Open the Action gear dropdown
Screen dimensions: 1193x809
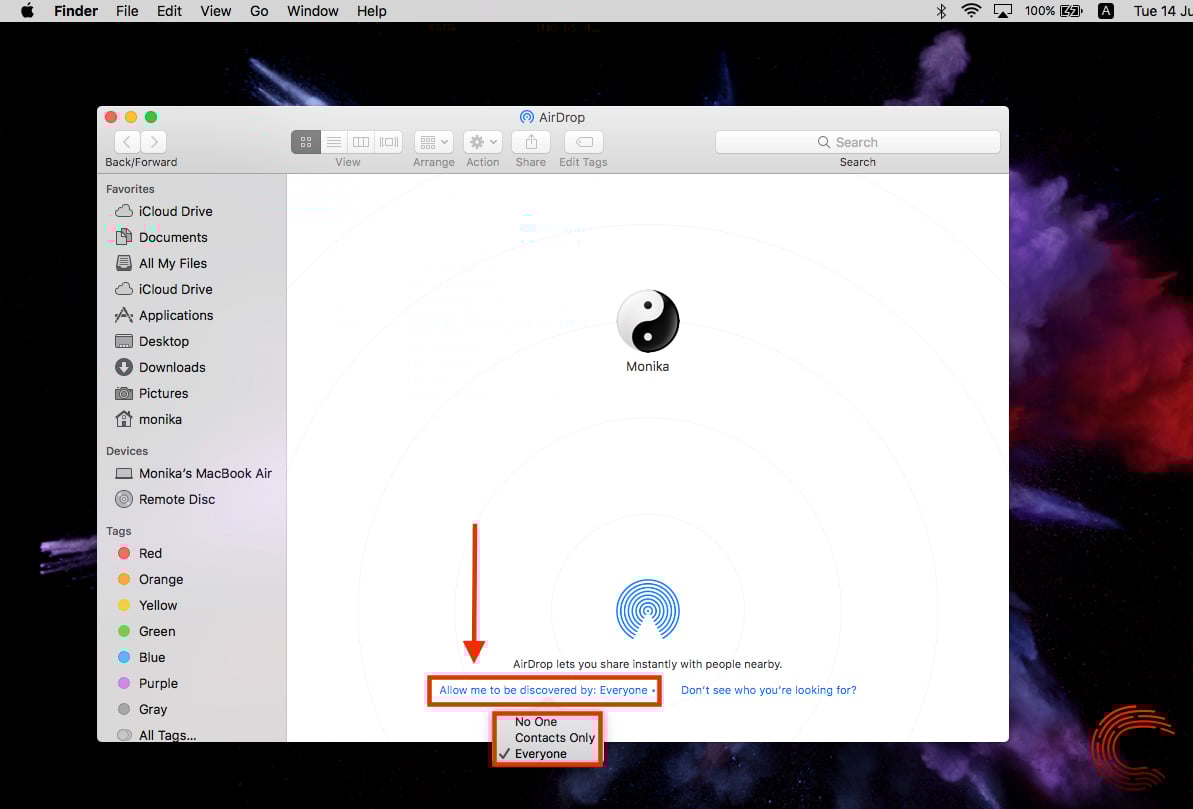tap(482, 142)
